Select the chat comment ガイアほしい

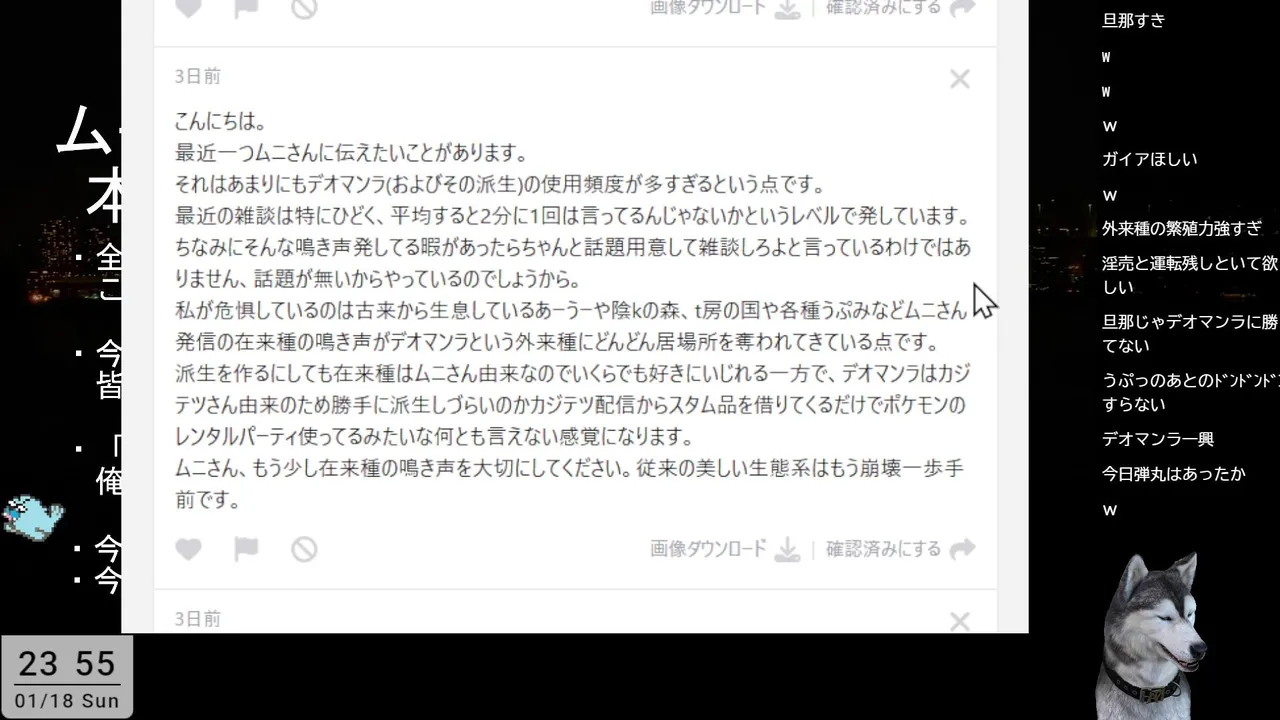(x=1149, y=159)
